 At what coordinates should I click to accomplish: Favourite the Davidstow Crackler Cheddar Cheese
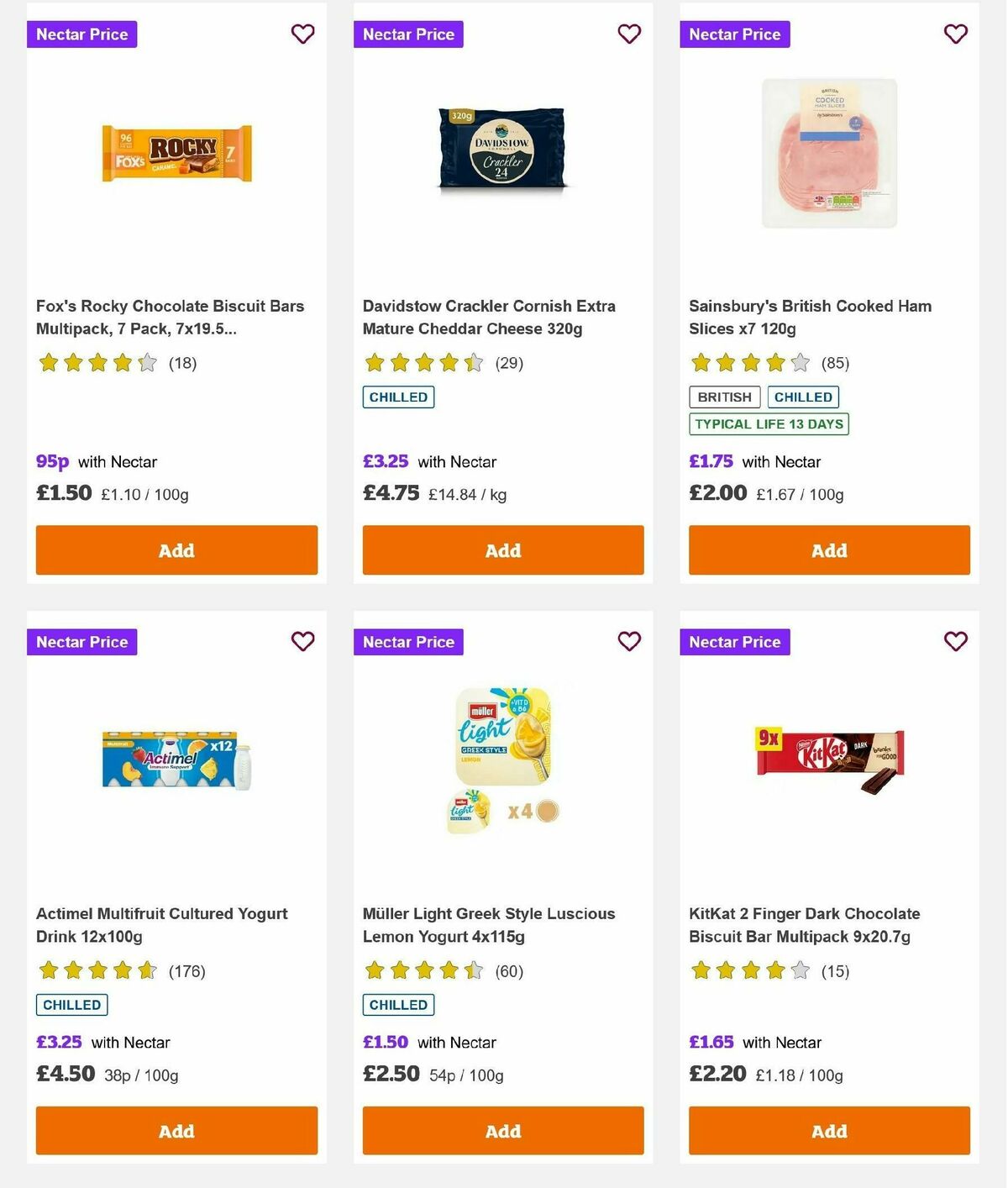tap(629, 34)
